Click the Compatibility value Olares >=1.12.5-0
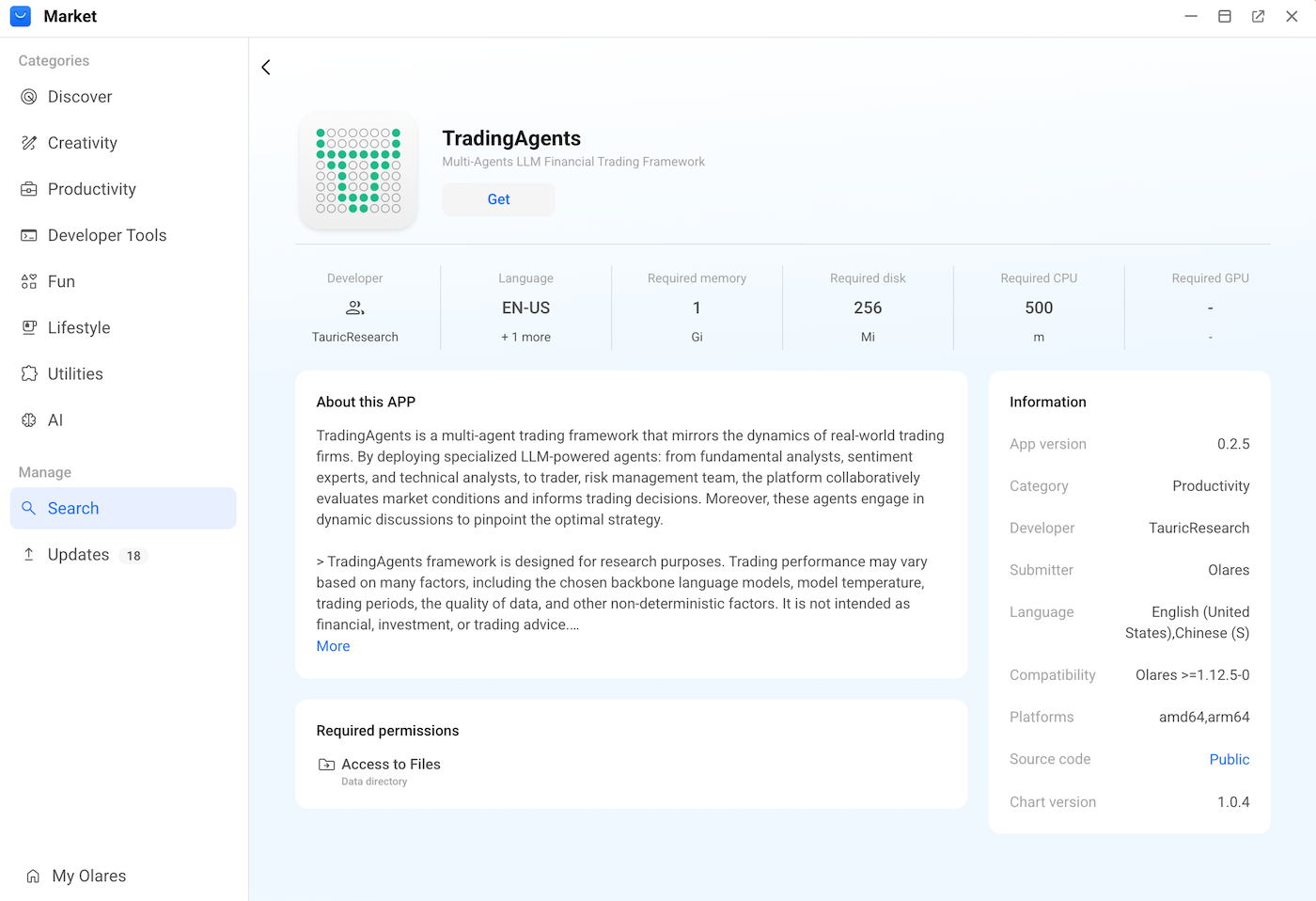 (x=1193, y=675)
